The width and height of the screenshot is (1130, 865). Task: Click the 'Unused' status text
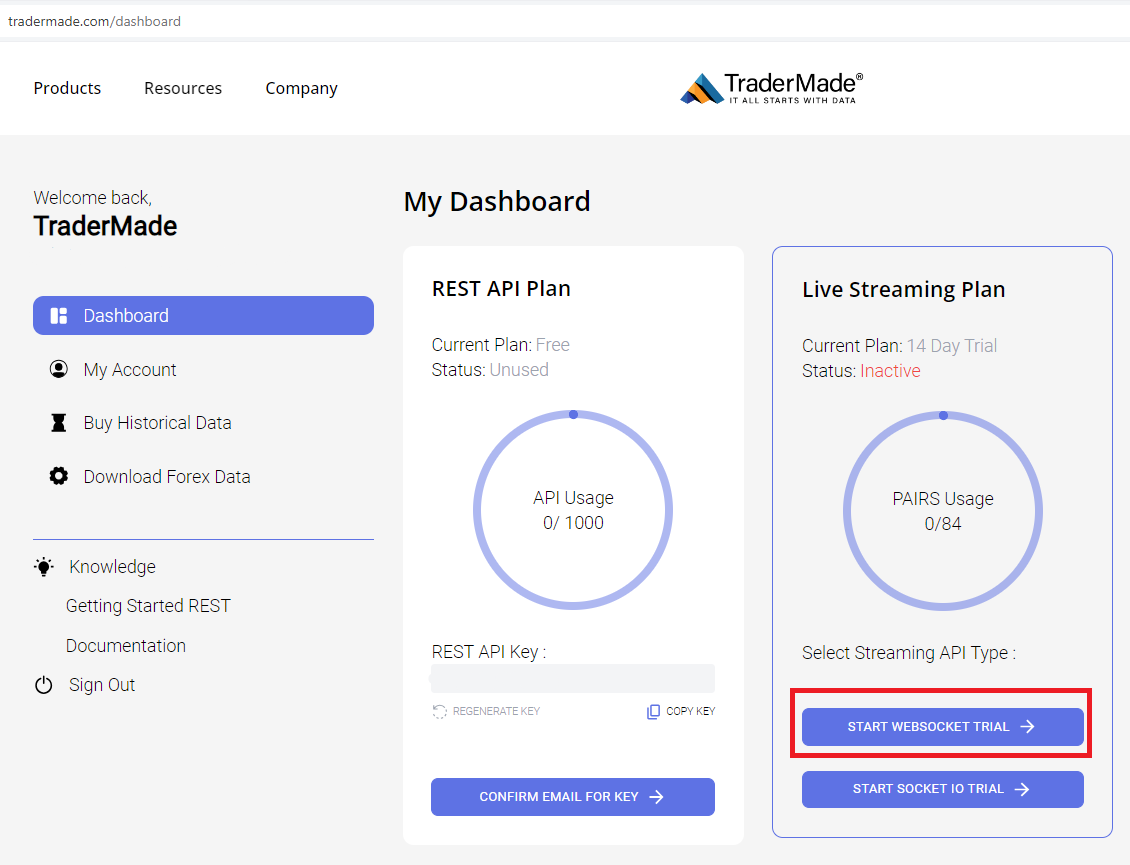click(519, 370)
